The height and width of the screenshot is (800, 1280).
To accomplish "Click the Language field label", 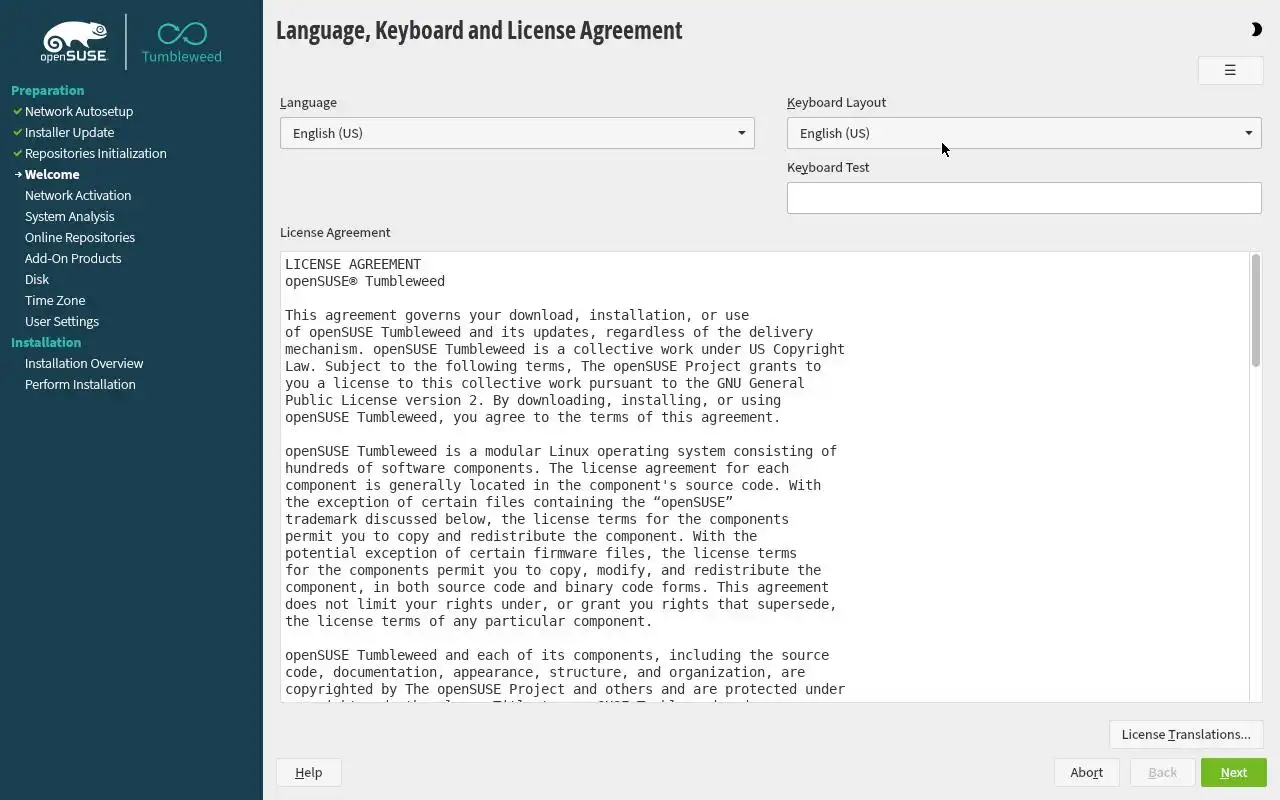I will [x=308, y=102].
